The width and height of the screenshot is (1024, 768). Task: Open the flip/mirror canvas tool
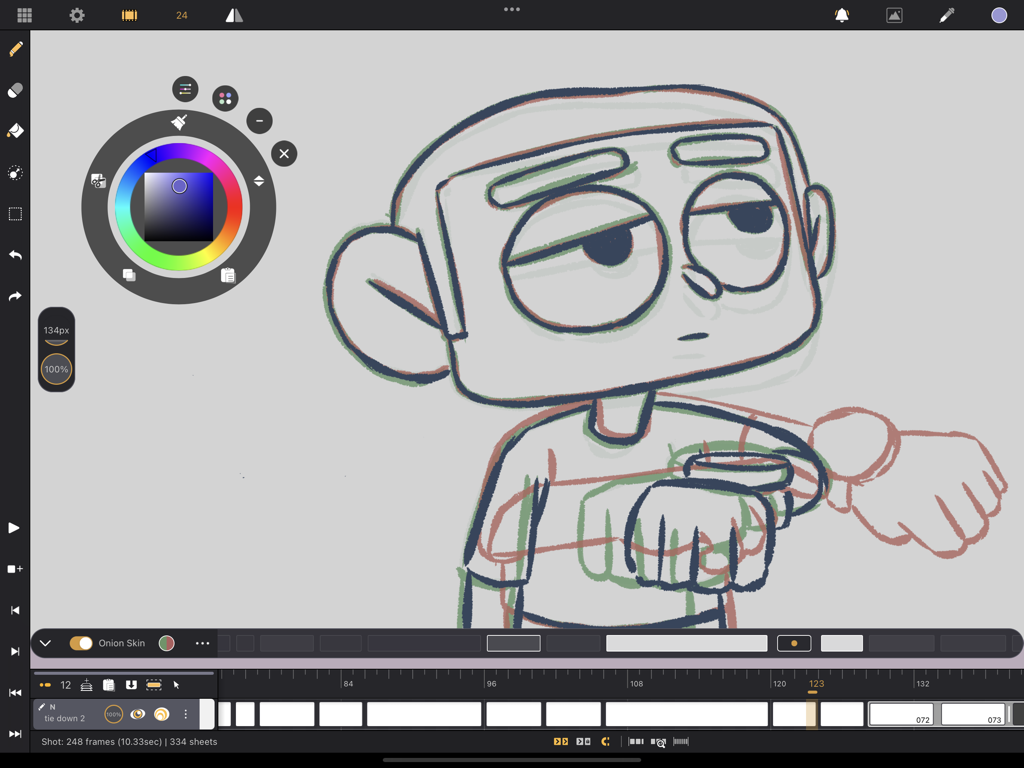pos(234,15)
